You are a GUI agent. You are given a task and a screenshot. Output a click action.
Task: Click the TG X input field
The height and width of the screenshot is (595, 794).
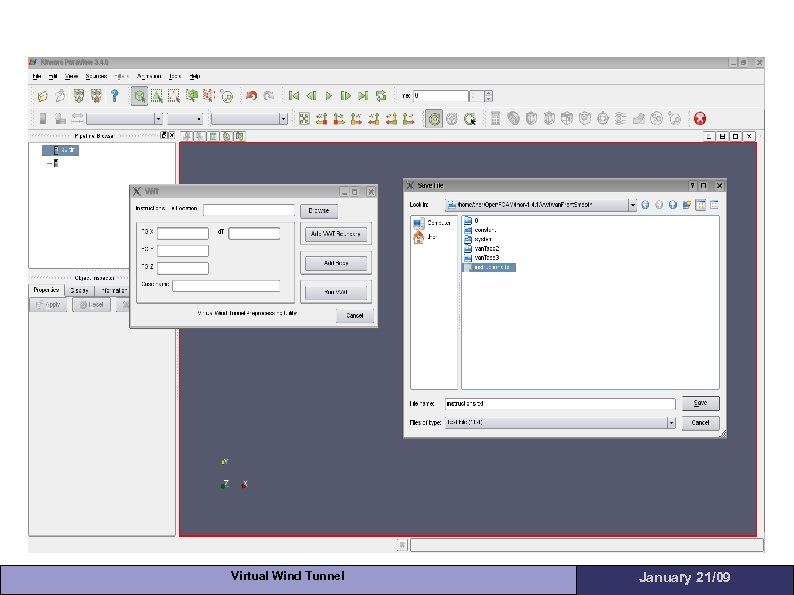(x=183, y=233)
